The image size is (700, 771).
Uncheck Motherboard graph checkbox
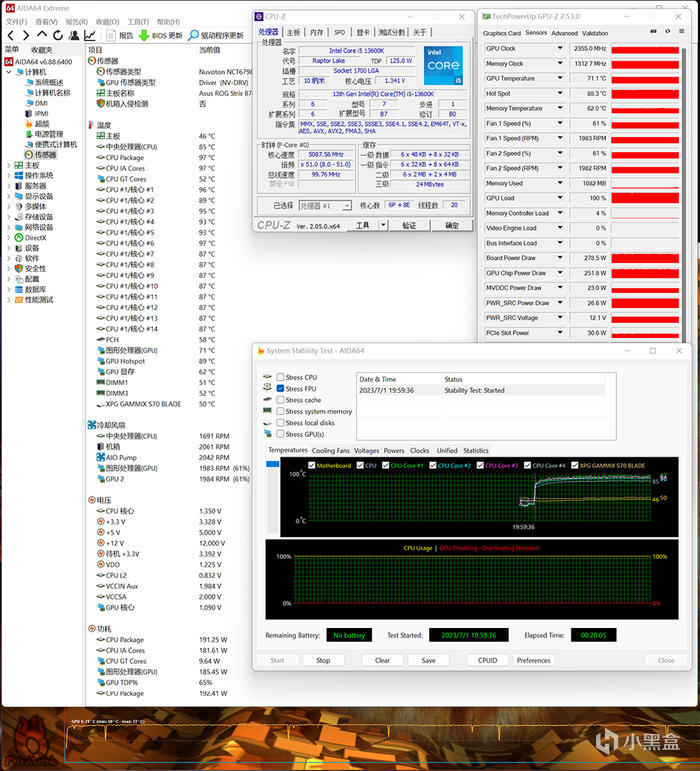coord(311,465)
